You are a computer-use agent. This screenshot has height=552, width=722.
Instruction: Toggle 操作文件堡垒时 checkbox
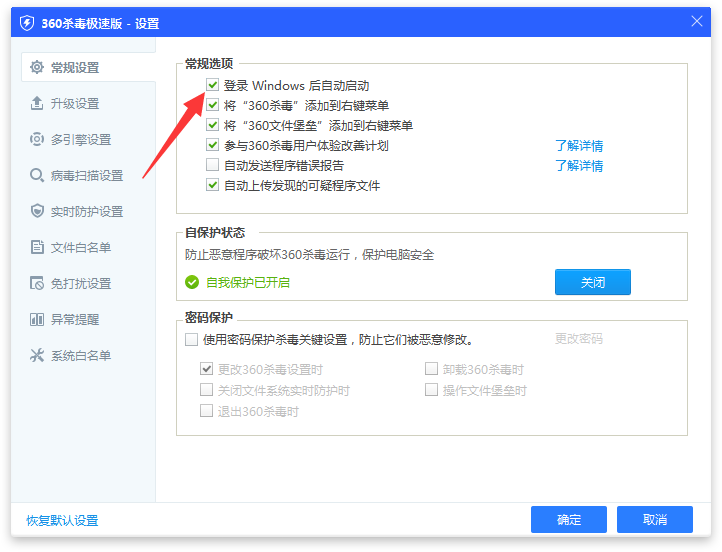point(431,389)
